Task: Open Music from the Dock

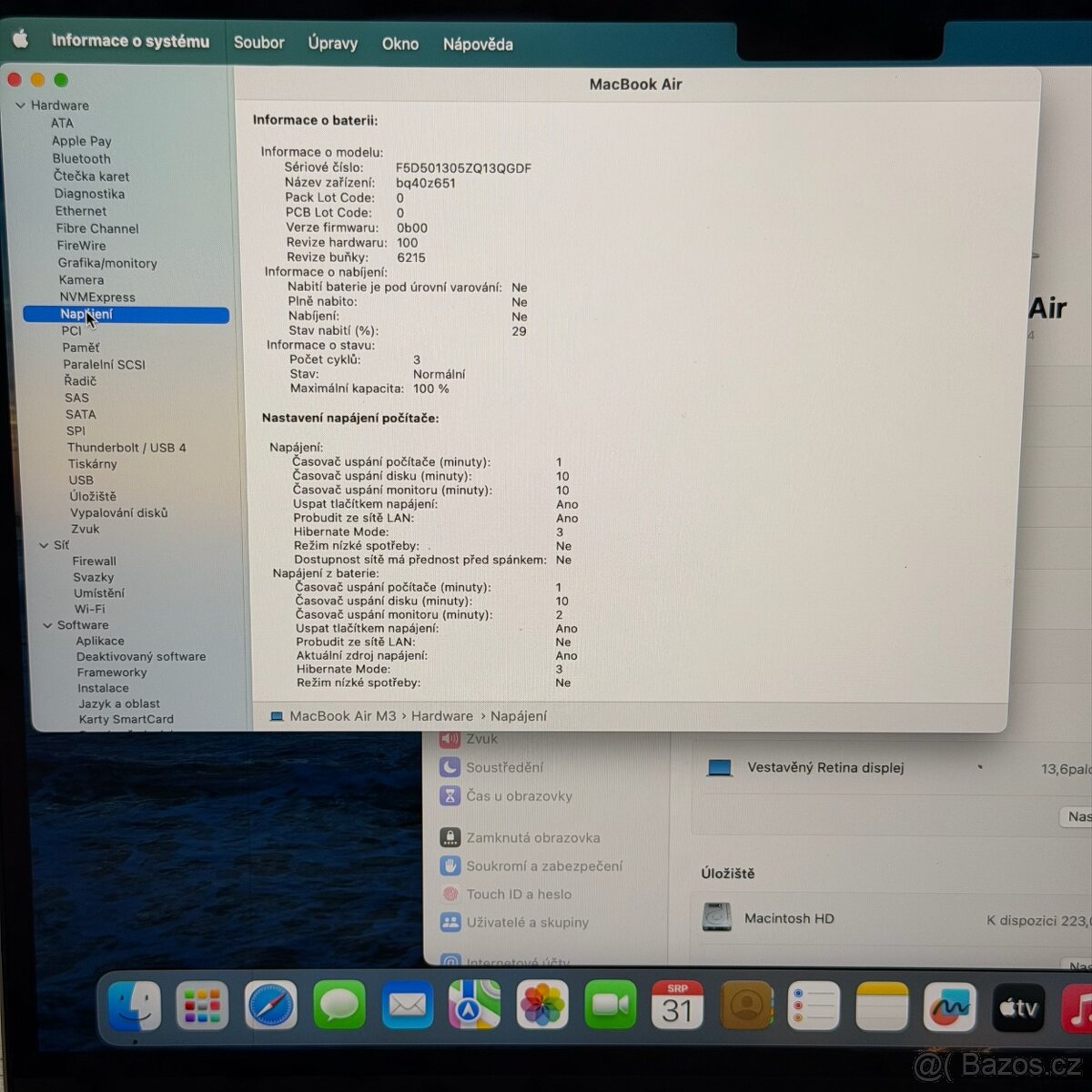Action: coord(1076,1007)
